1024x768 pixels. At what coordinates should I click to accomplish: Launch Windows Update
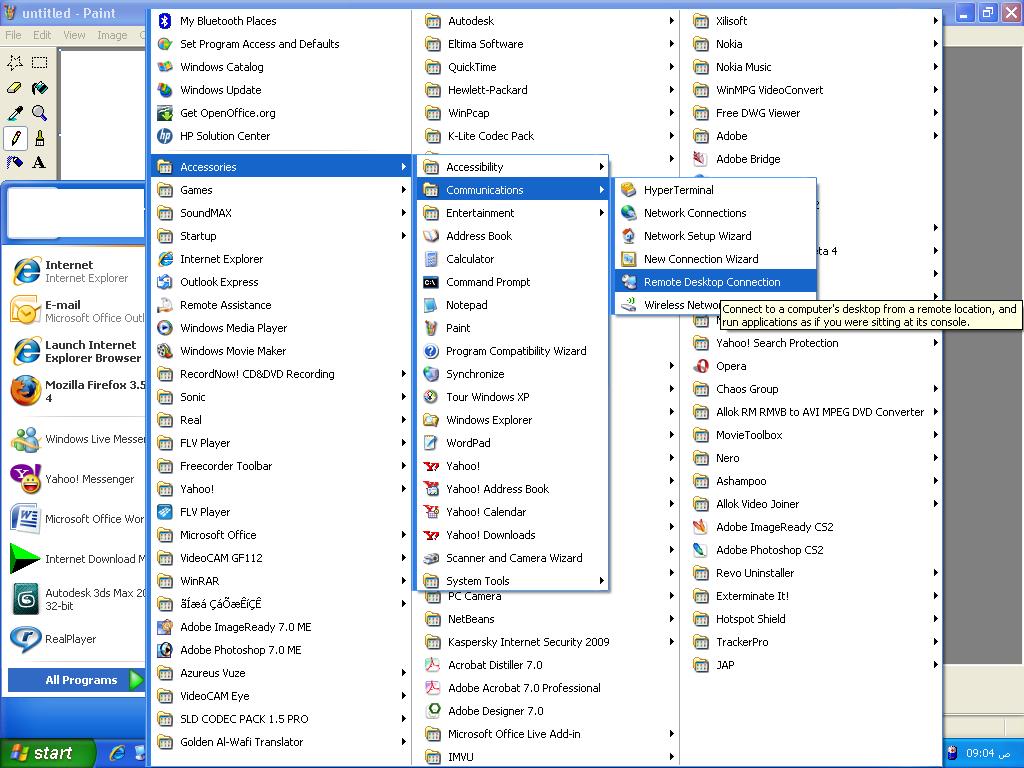tap(281, 90)
